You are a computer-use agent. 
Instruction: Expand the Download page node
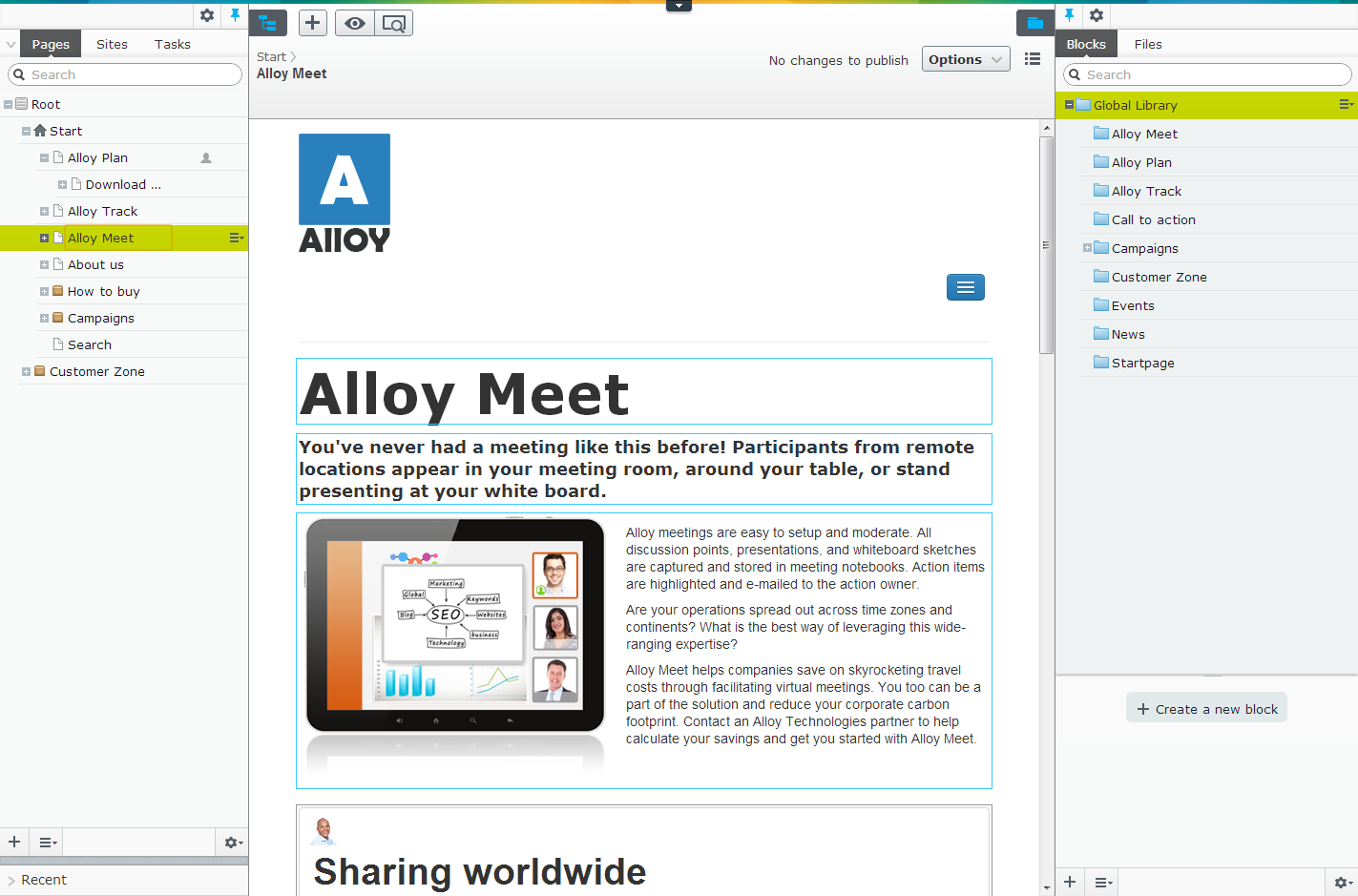pyautogui.click(x=62, y=184)
